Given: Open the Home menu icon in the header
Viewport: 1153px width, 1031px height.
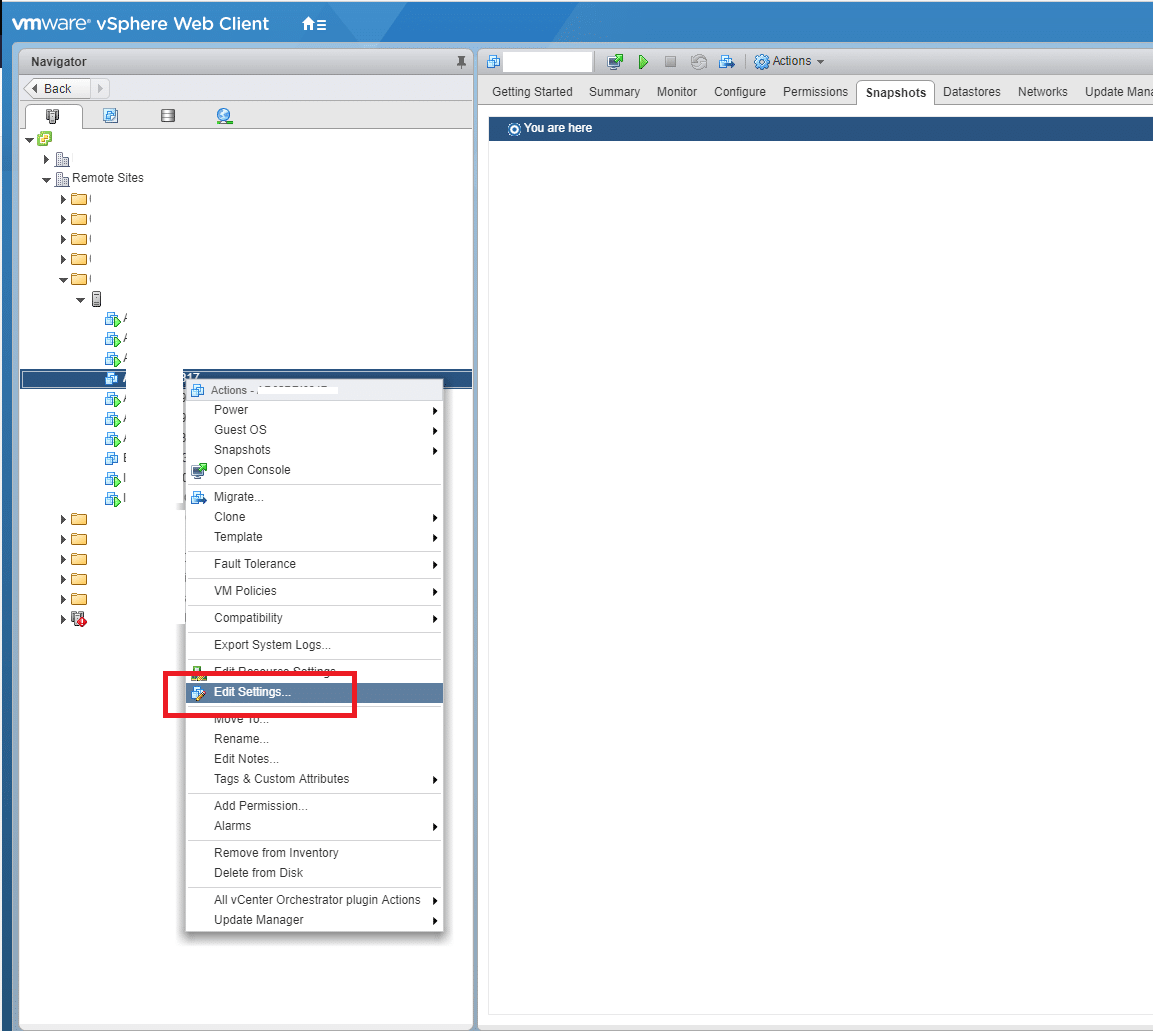Looking at the screenshot, I should (314, 24).
